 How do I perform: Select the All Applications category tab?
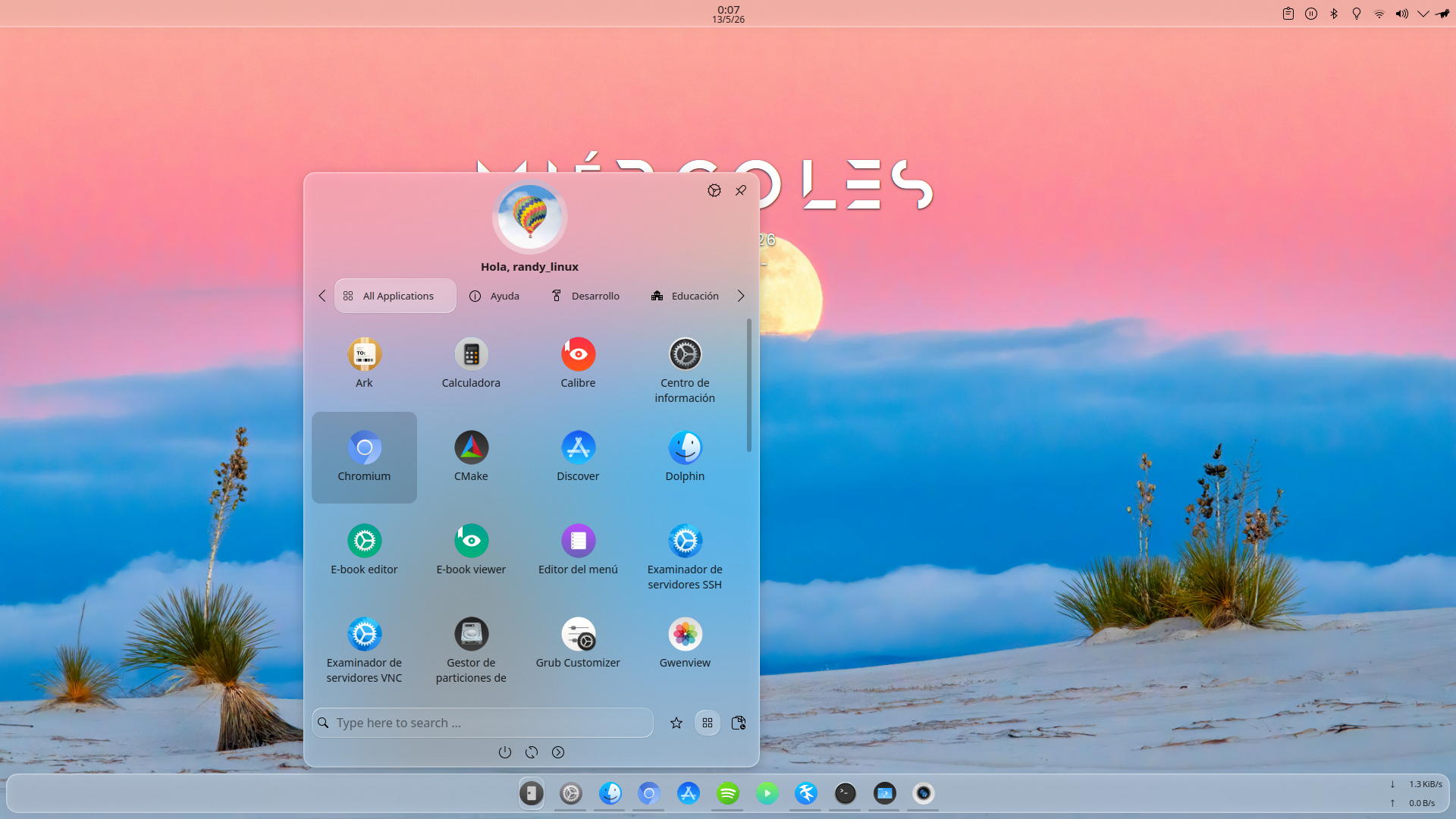point(395,296)
